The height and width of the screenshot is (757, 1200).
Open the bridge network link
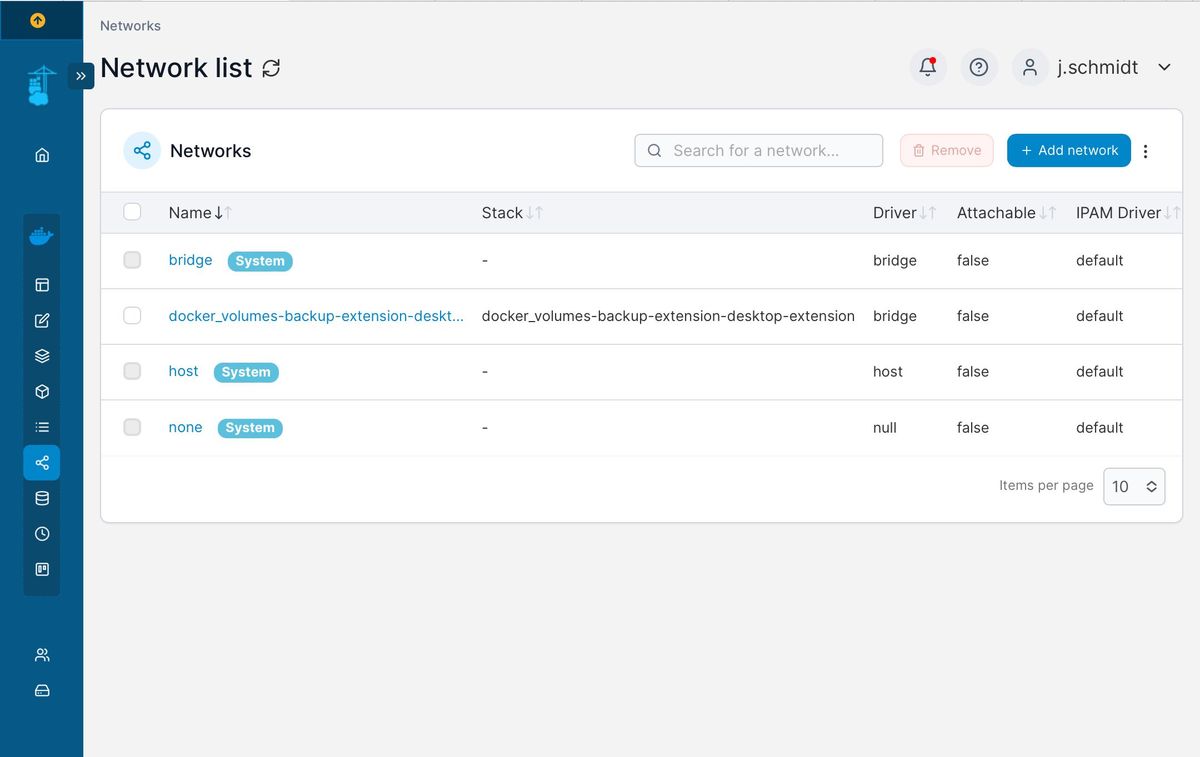click(x=190, y=260)
